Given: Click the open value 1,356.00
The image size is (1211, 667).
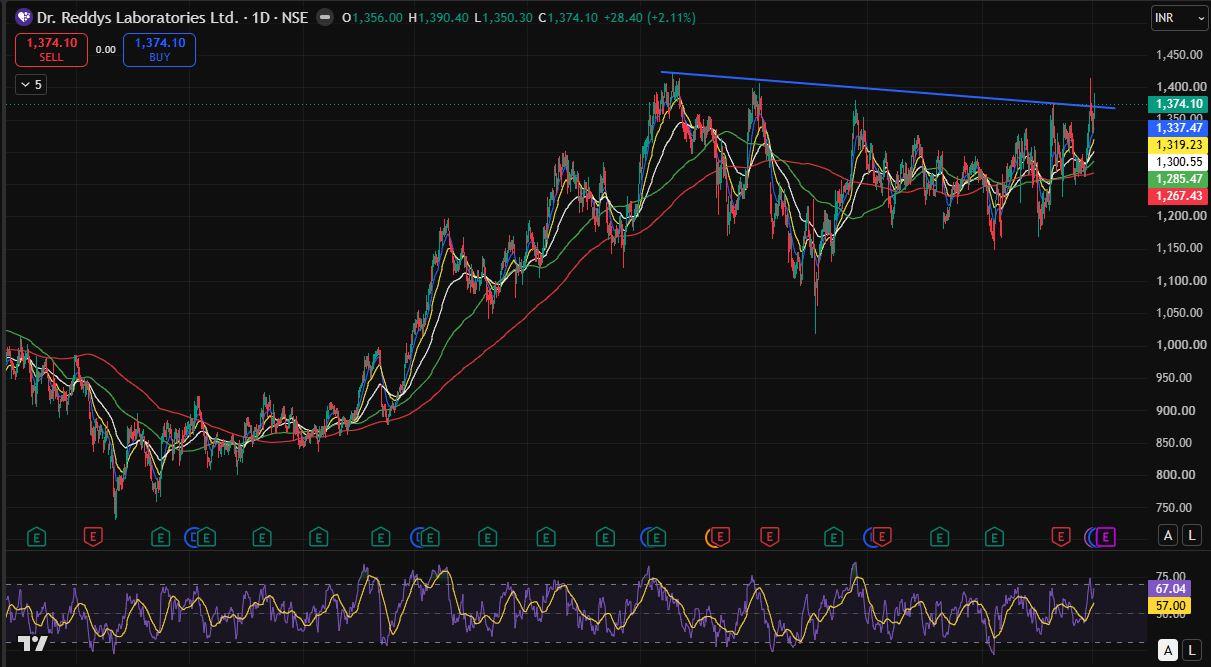Looking at the screenshot, I should [x=377, y=18].
